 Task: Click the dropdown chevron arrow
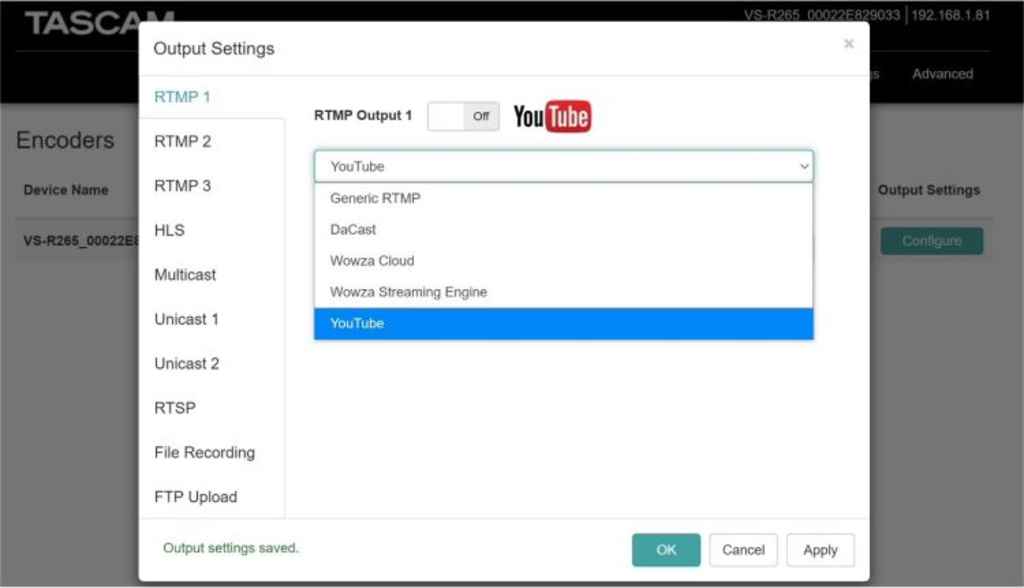[804, 167]
